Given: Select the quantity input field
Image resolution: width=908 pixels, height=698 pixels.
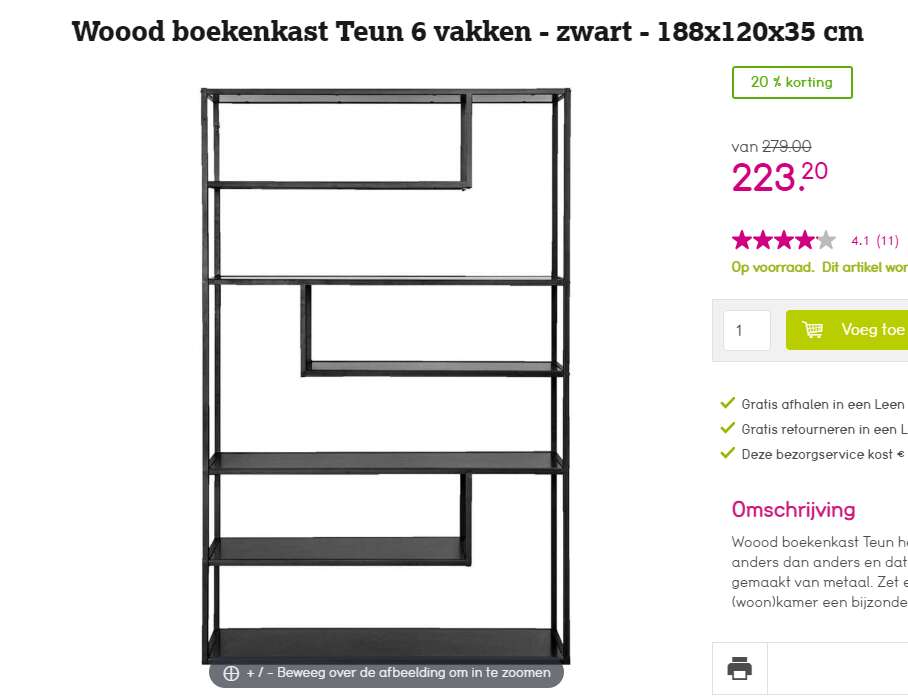Looking at the screenshot, I should pos(747,330).
